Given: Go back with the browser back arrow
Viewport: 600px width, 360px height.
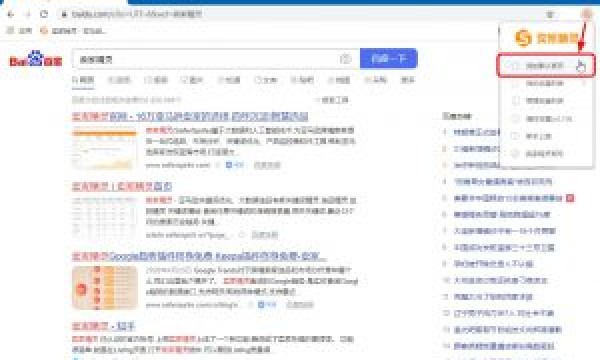Looking at the screenshot, I should pyautogui.click(x=10, y=15).
